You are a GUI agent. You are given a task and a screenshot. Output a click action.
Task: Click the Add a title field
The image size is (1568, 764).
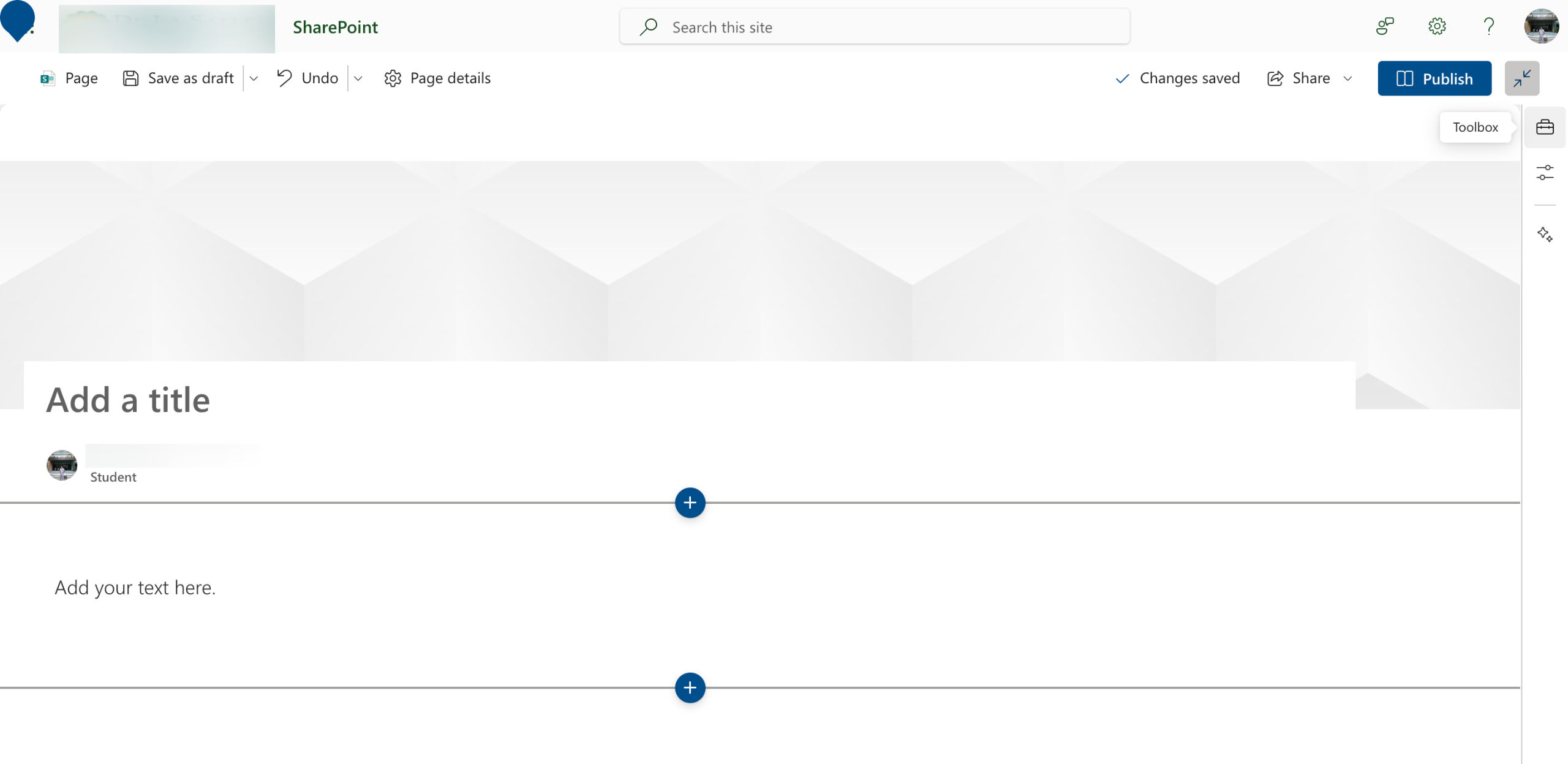click(128, 400)
